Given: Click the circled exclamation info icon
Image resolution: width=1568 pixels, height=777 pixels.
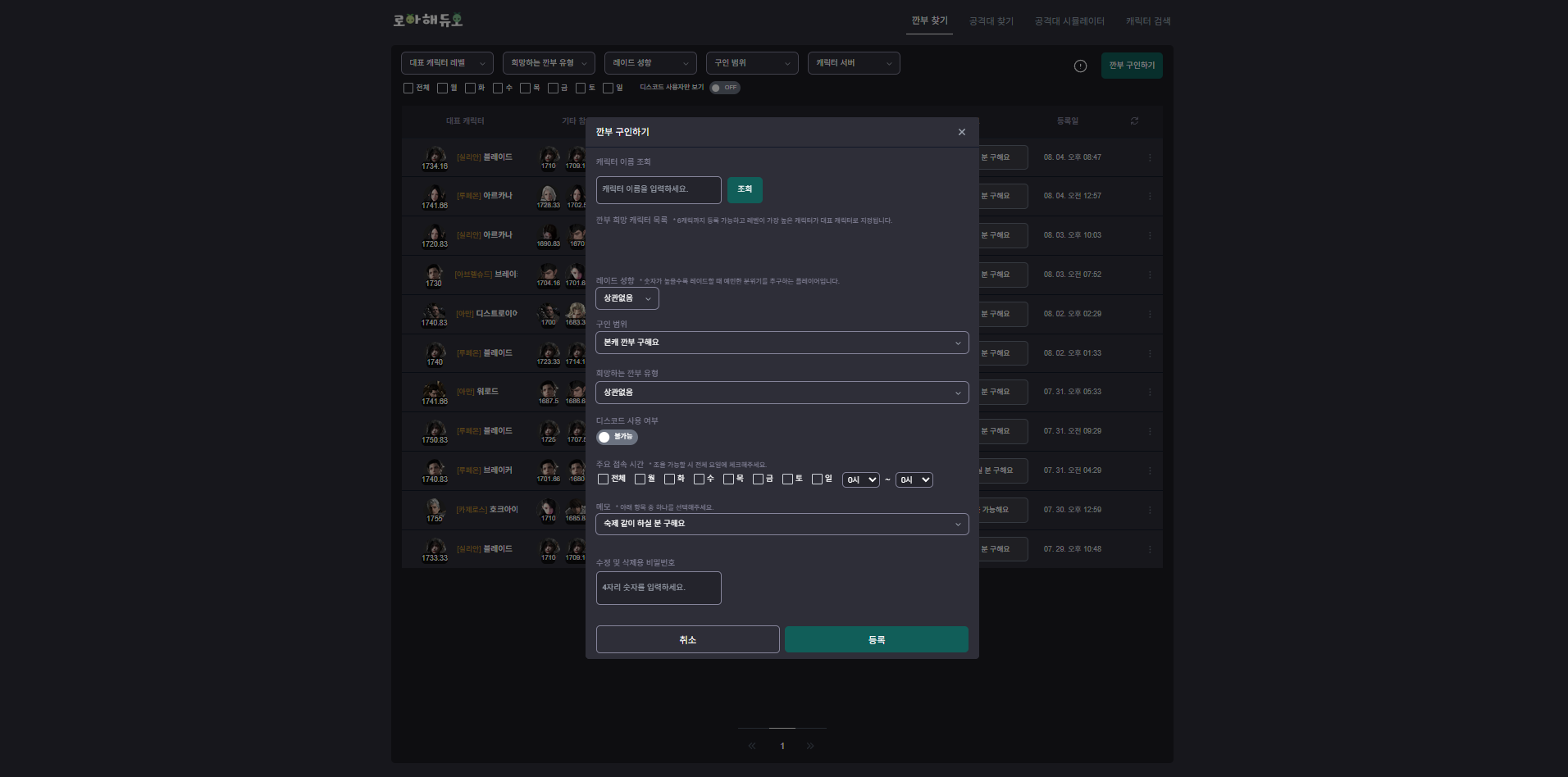Looking at the screenshot, I should tap(1080, 66).
